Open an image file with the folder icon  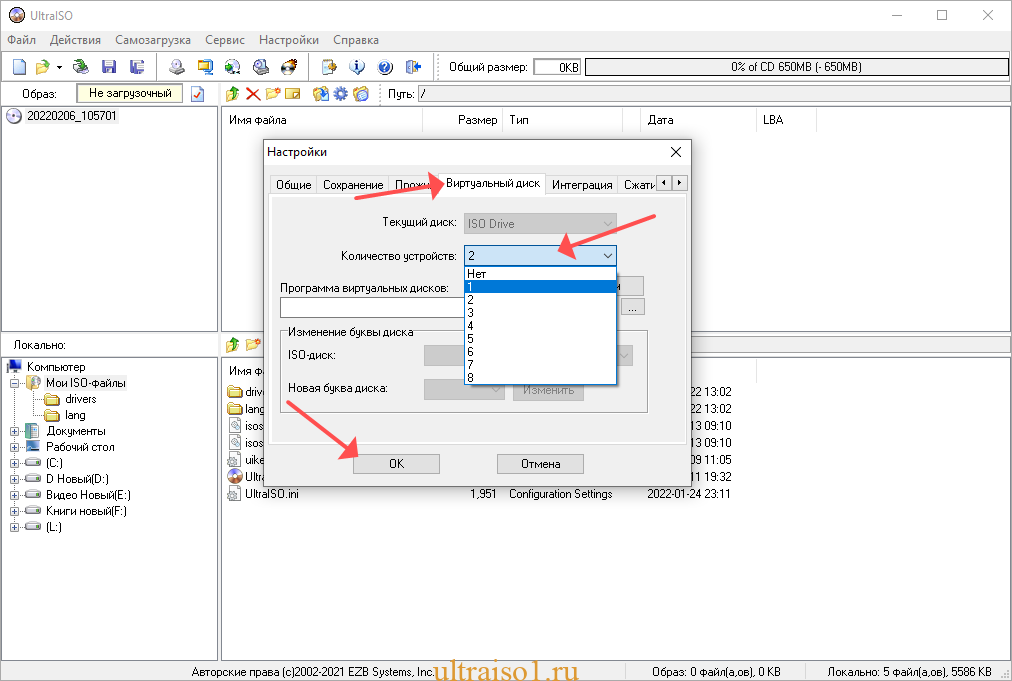click(x=43, y=67)
